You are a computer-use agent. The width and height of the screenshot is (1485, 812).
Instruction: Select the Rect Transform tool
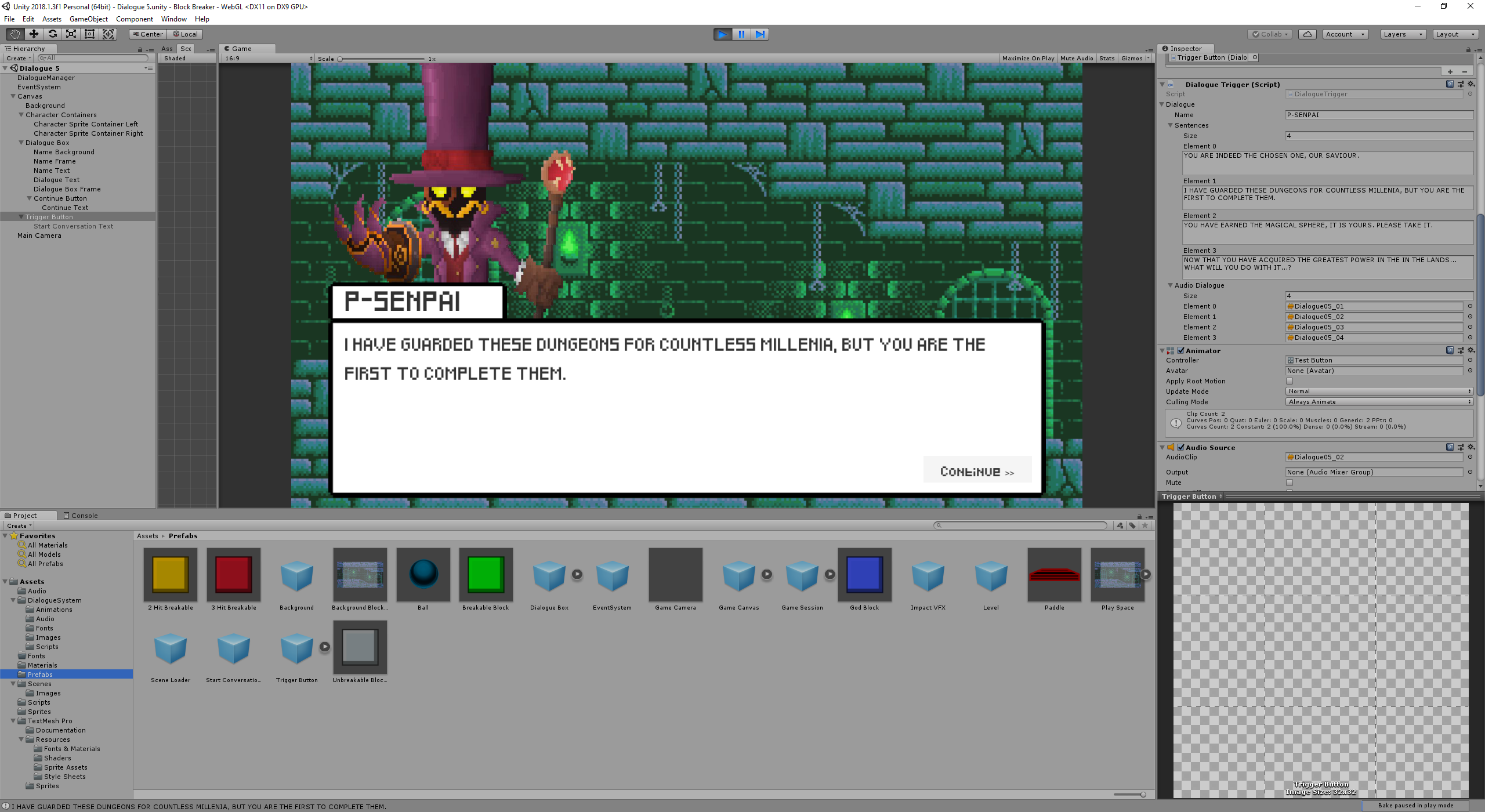89,34
